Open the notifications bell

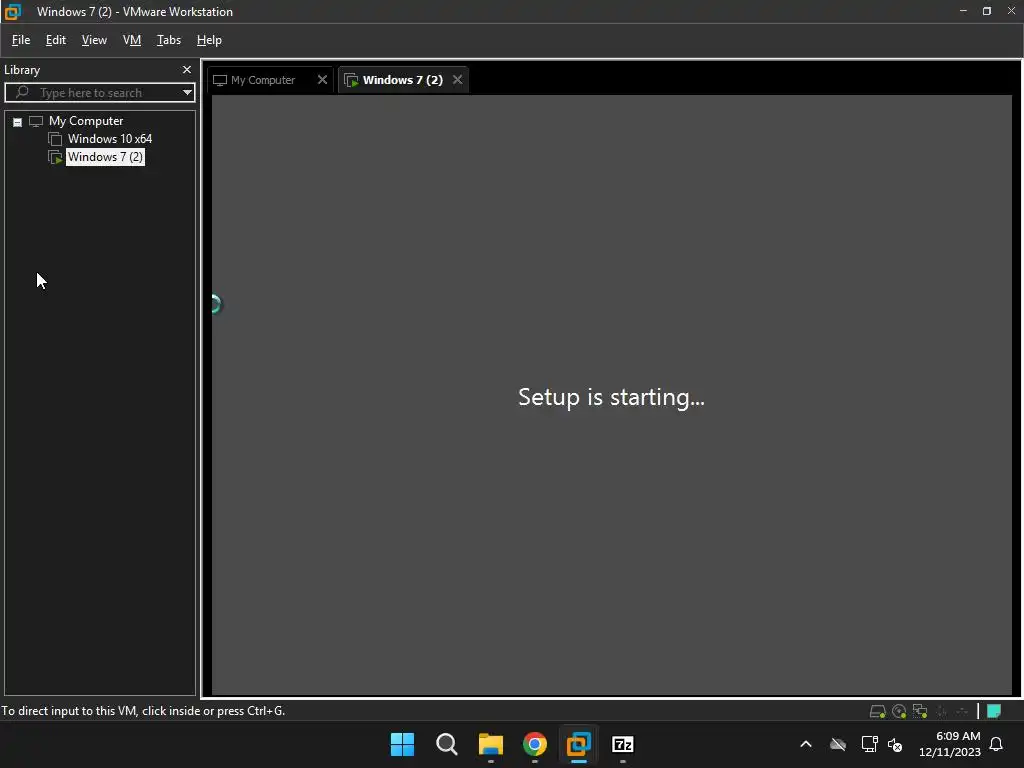click(997, 744)
